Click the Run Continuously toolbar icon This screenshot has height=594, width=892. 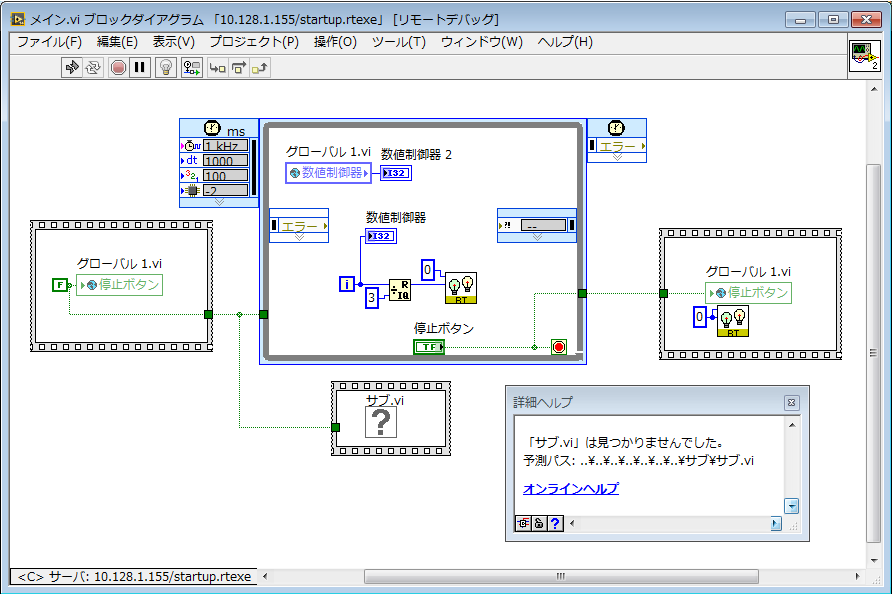tap(93, 68)
